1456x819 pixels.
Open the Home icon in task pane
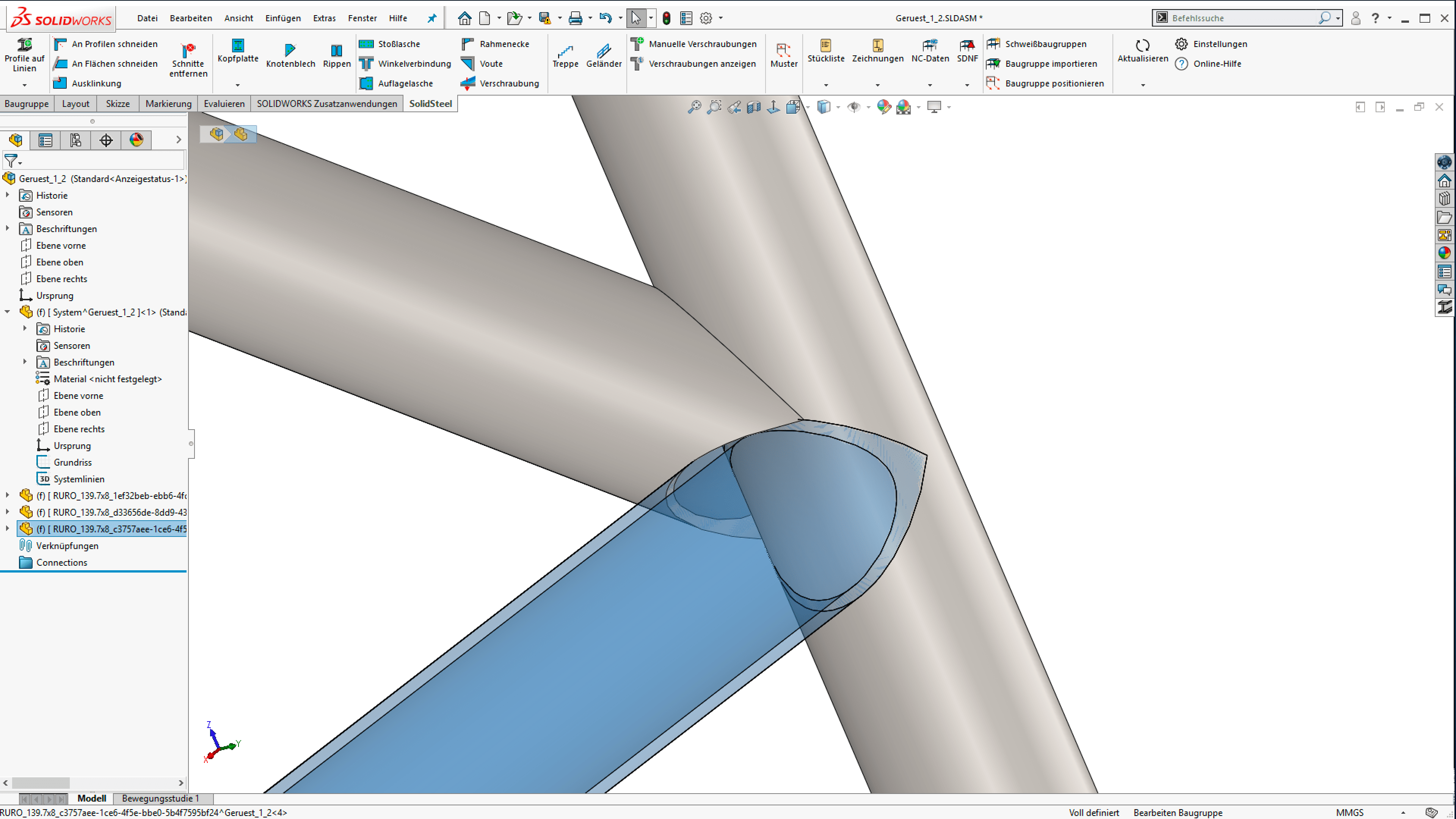(1444, 181)
